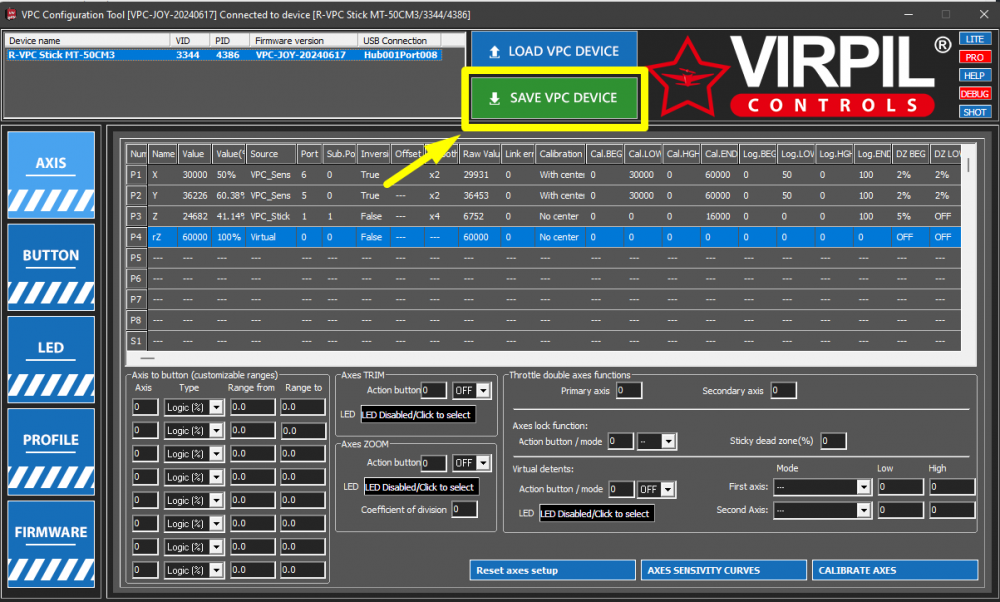Image resolution: width=1000 pixels, height=602 pixels.
Task: Select axis row P1 header
Action: pyautogui.click(x=136, y=175)
